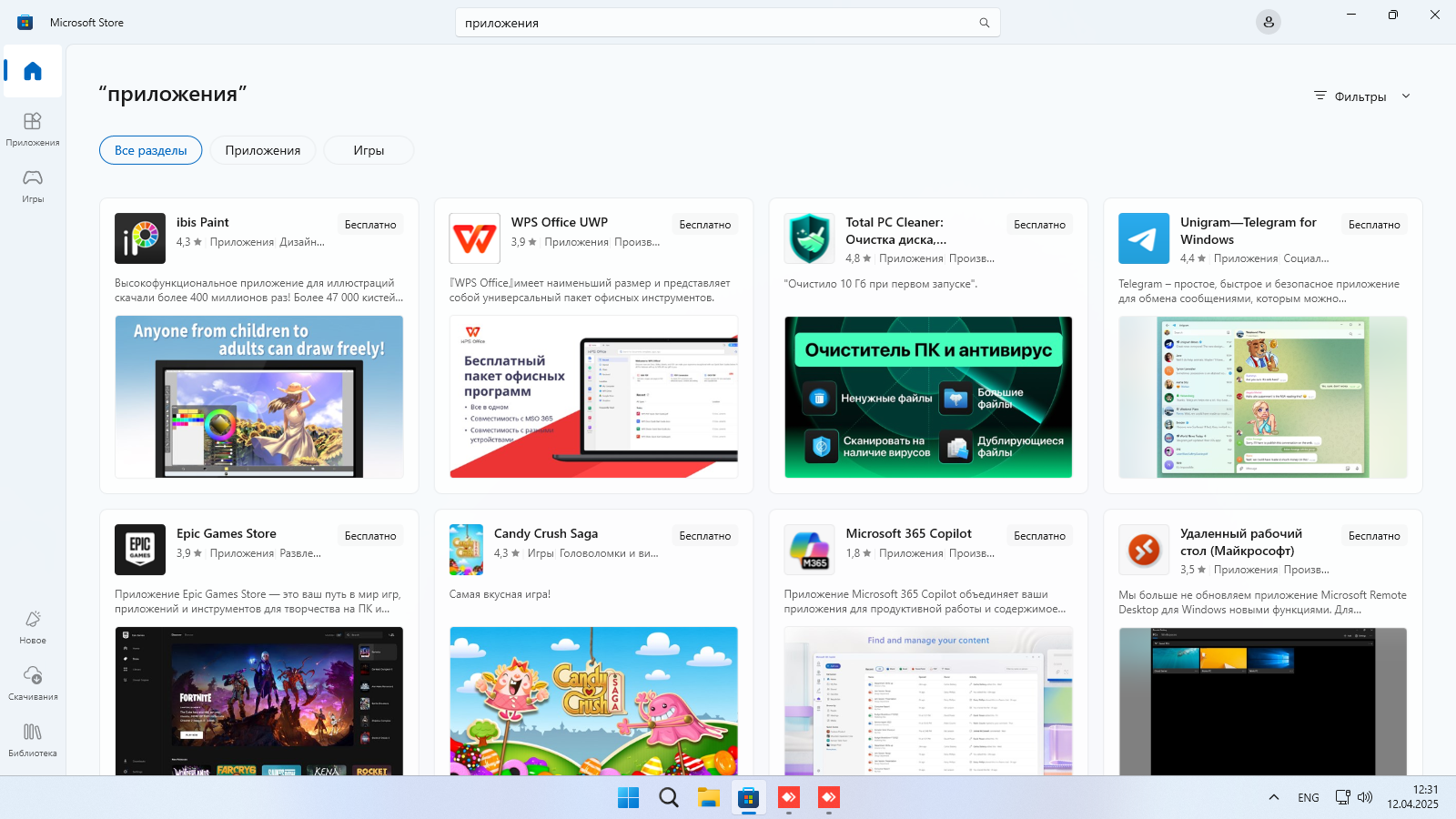Open the volume control in tray
The image size is (1456, 819).
point(1365,798)
